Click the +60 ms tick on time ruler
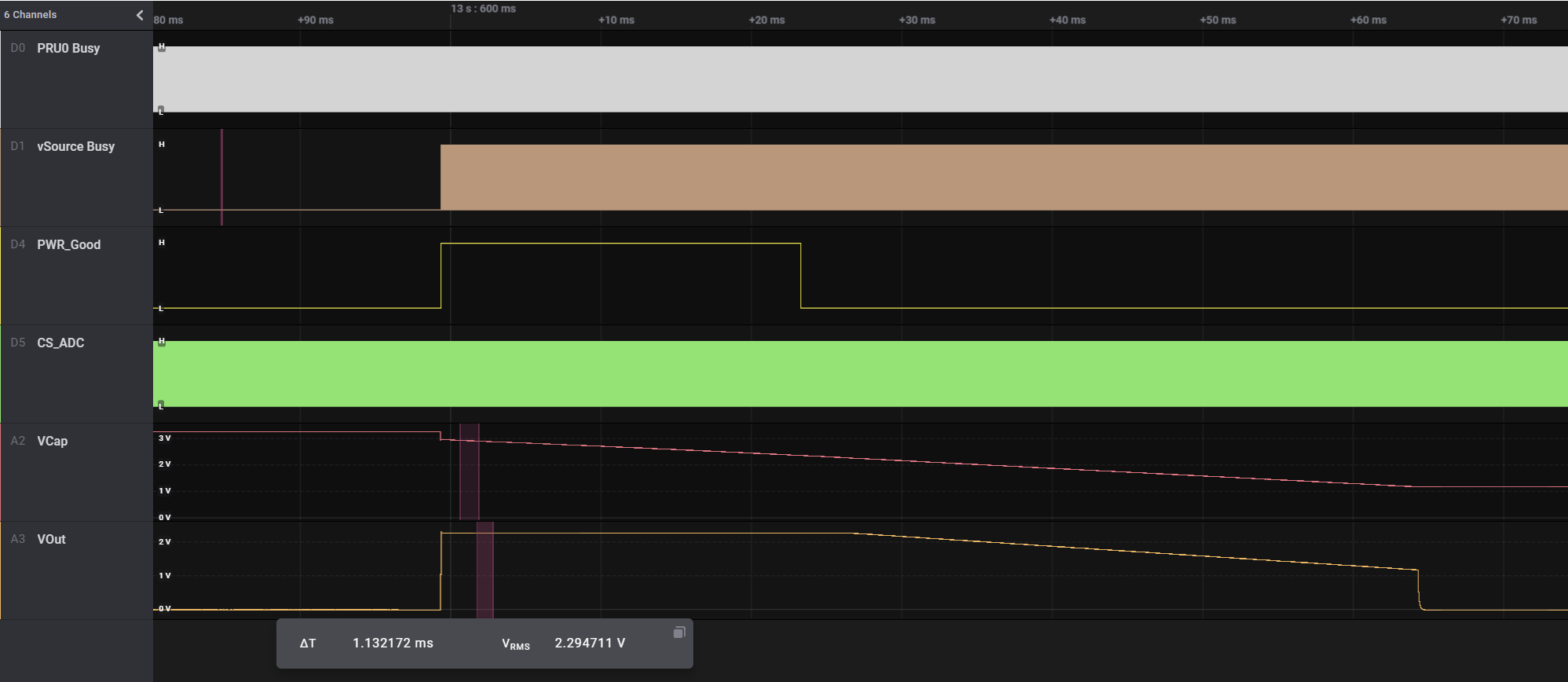 [1369, 20]
